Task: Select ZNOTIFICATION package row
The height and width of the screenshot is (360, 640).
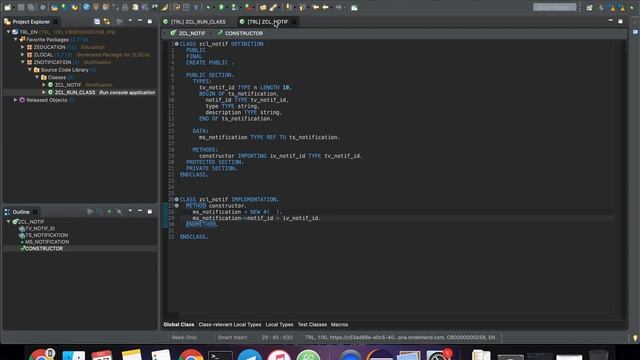Action: [80, 62]
